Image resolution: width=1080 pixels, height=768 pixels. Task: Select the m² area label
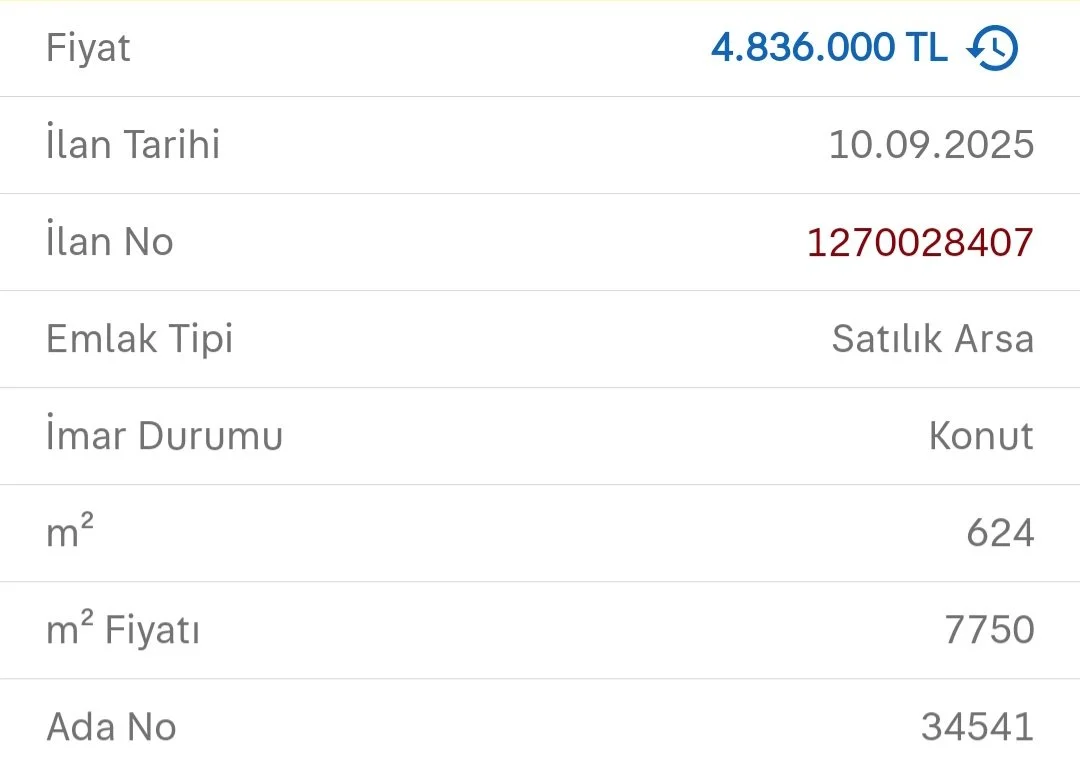coord(70,533)
